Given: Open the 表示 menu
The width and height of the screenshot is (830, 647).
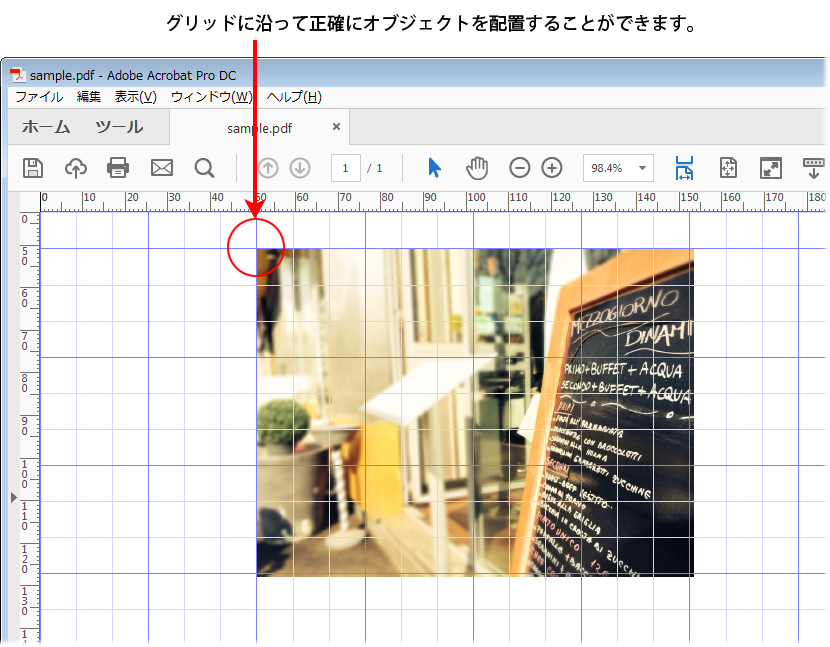Looking at the screenshot, I should [133, 96].
